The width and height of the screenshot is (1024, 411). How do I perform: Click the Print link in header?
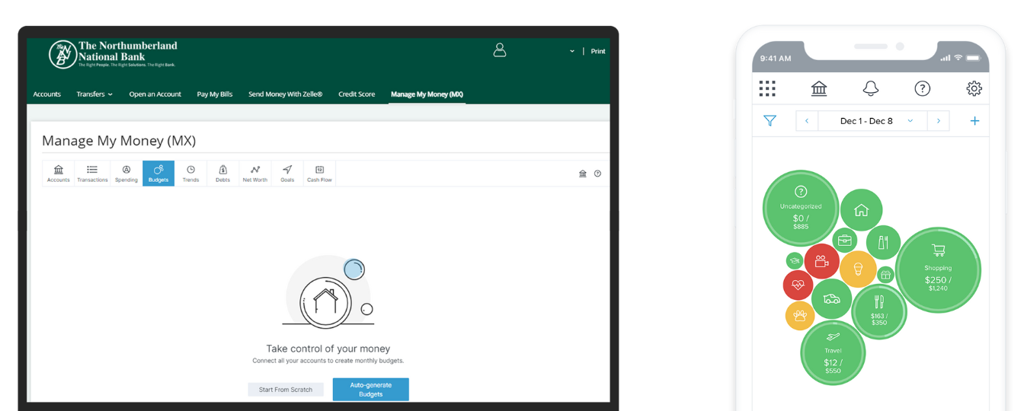click(x=598, y=51)
